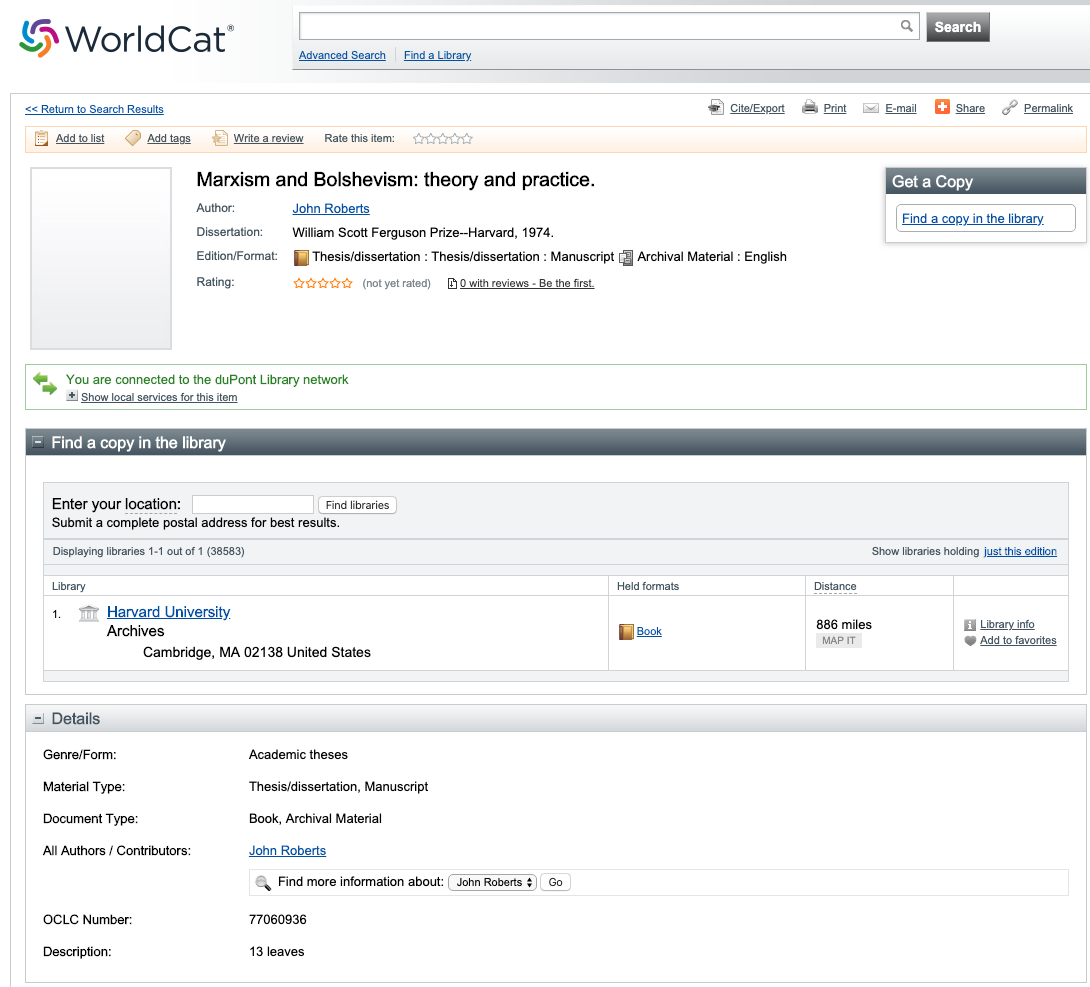Image resolution: width=1090 pixels, height=987 pixels.
Task: Open Find a Library link
Action: pos(437,55)
